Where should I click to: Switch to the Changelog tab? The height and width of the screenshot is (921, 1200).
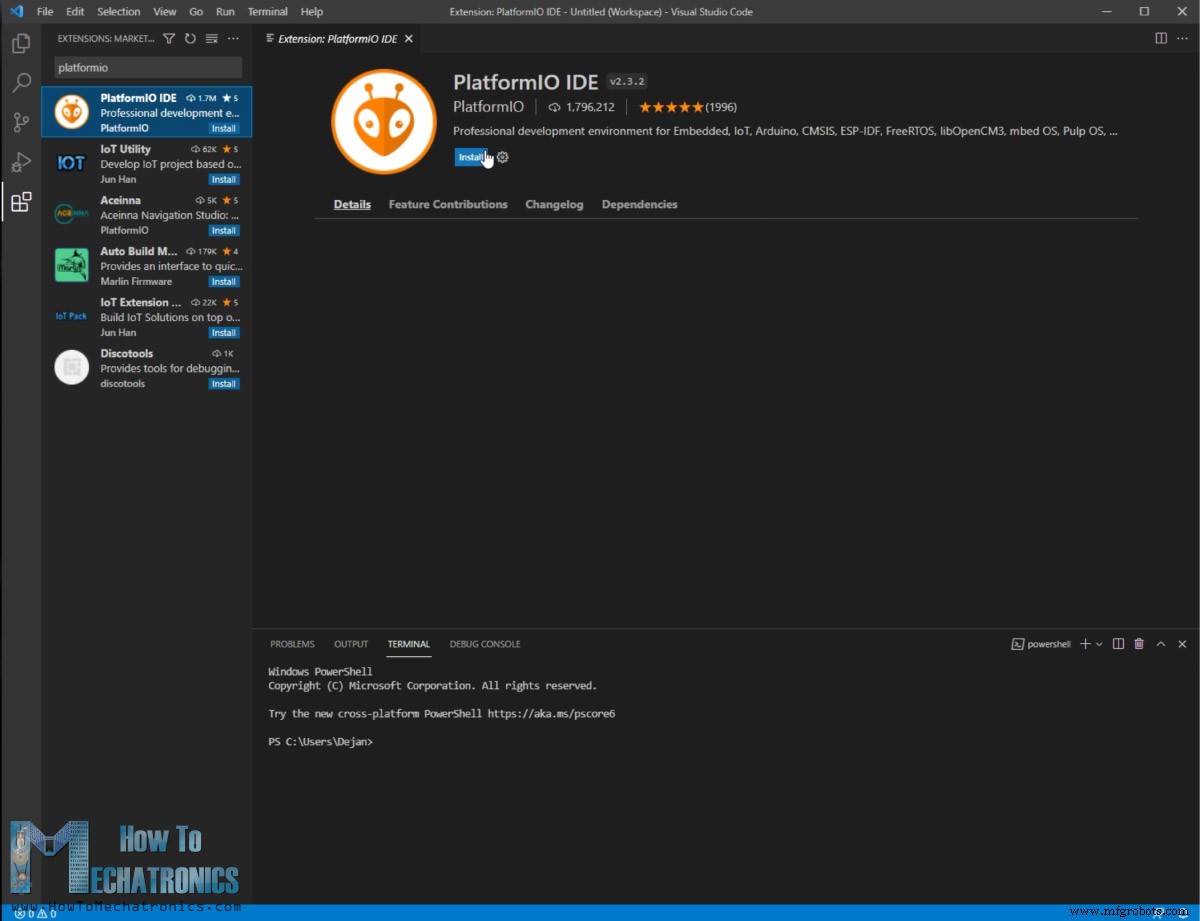[x=554, y=204]
